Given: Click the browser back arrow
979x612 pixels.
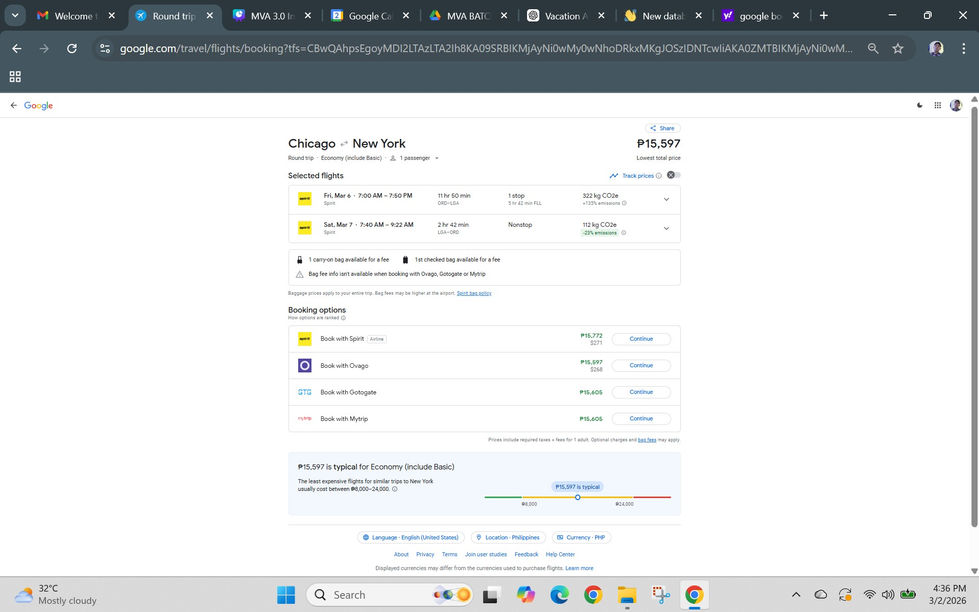Looking at the screenshot, I should pyautogui.click(x=17, y=48).
